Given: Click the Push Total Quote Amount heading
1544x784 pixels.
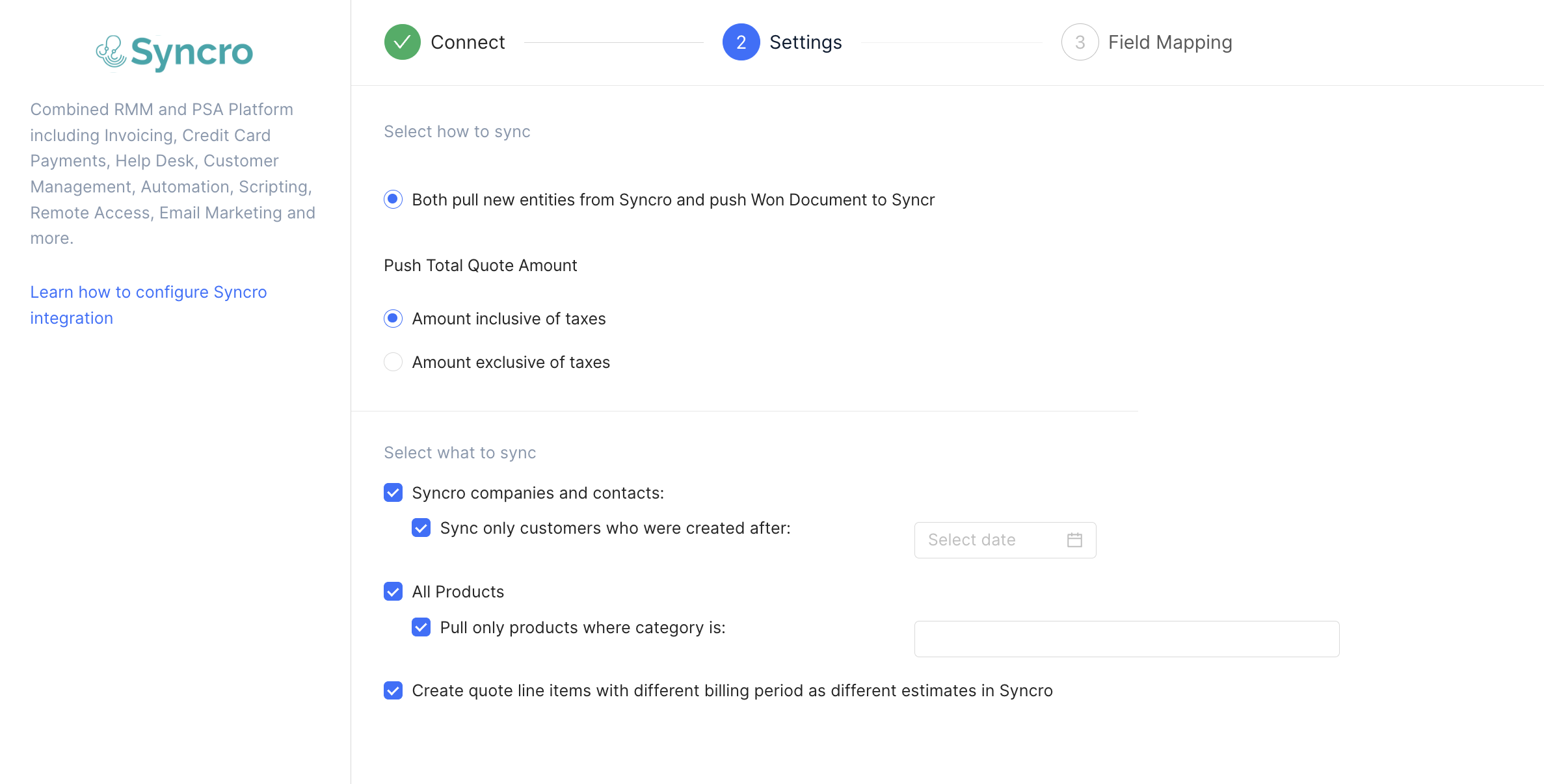Looking at the screenshot, I should coord(480,265).
